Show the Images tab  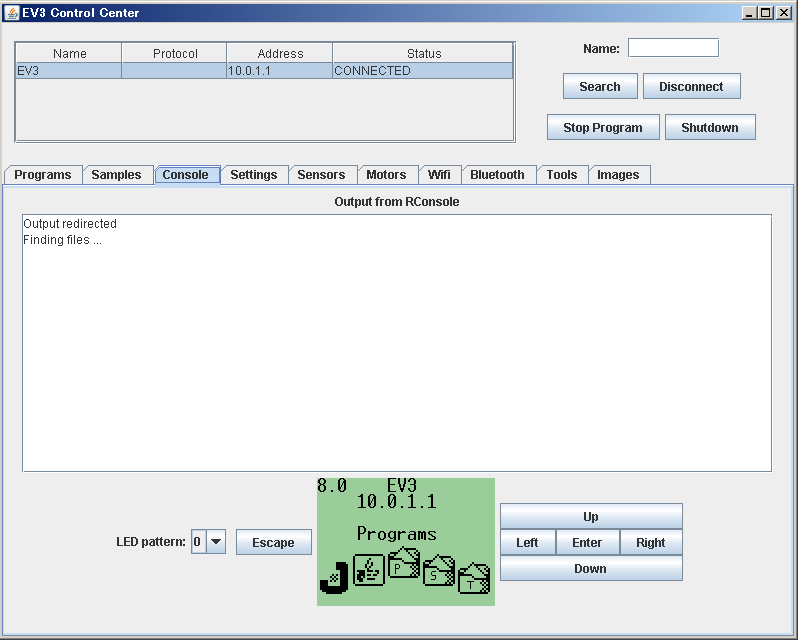pyautogui.click(x=618, y=175)
